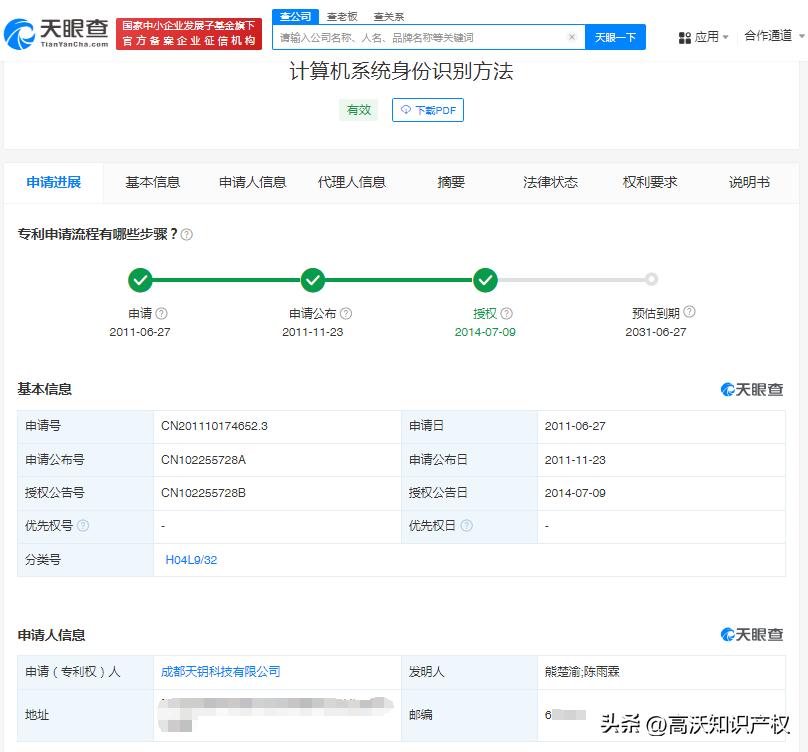This screenshot has height=752, width=808.
Task: Click the question icon beside 申请 date step
Action: [160, 312]
